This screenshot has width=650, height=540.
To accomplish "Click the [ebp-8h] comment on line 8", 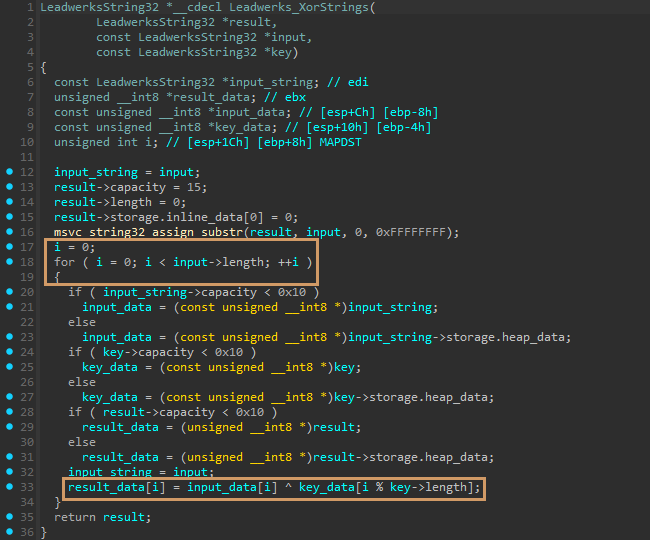I will click(x=410, y=112).
